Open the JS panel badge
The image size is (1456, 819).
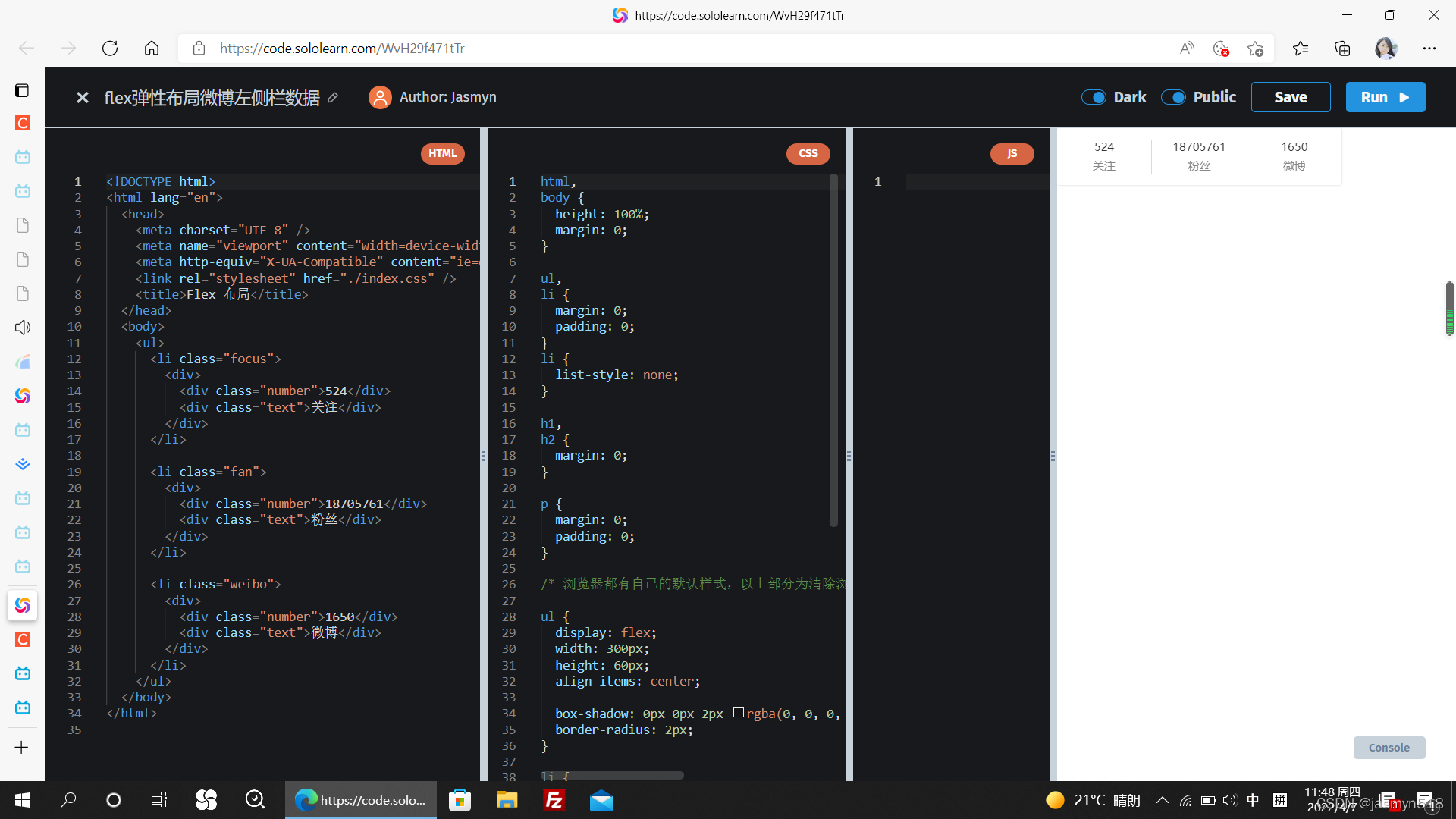(1012, 153)
